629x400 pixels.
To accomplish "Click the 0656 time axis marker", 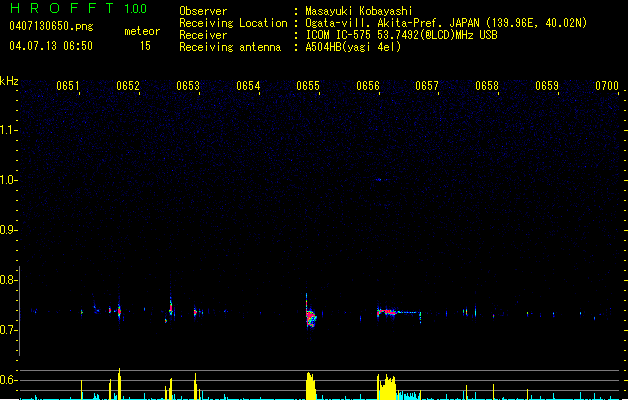I will 368,86.
